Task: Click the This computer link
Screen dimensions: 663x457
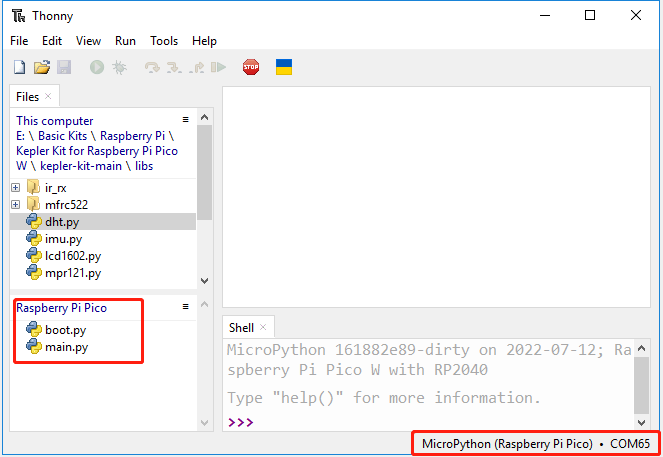Action: coord(55,121)
